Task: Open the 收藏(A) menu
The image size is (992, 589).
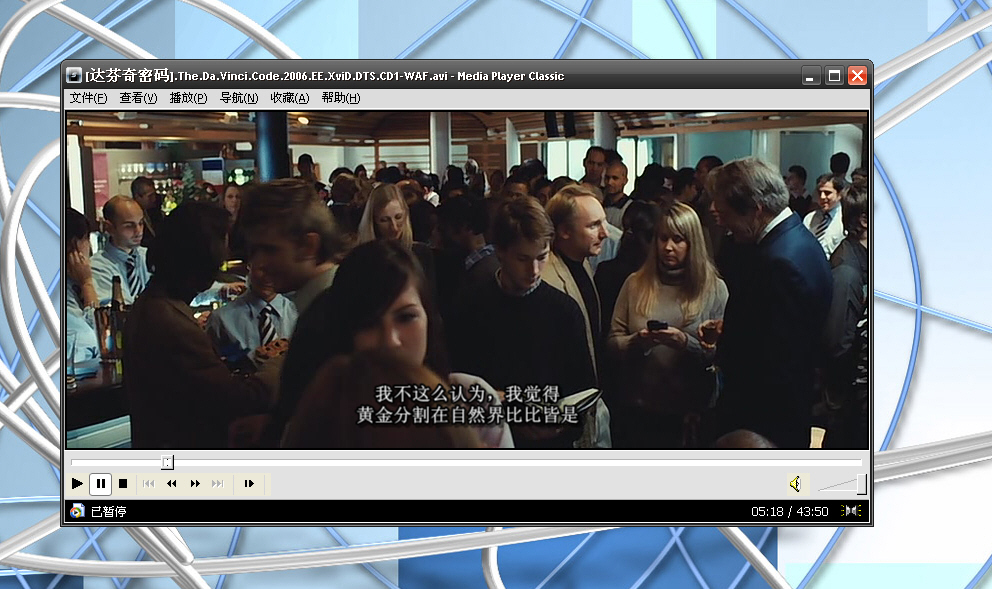Action: click(290, 98)
